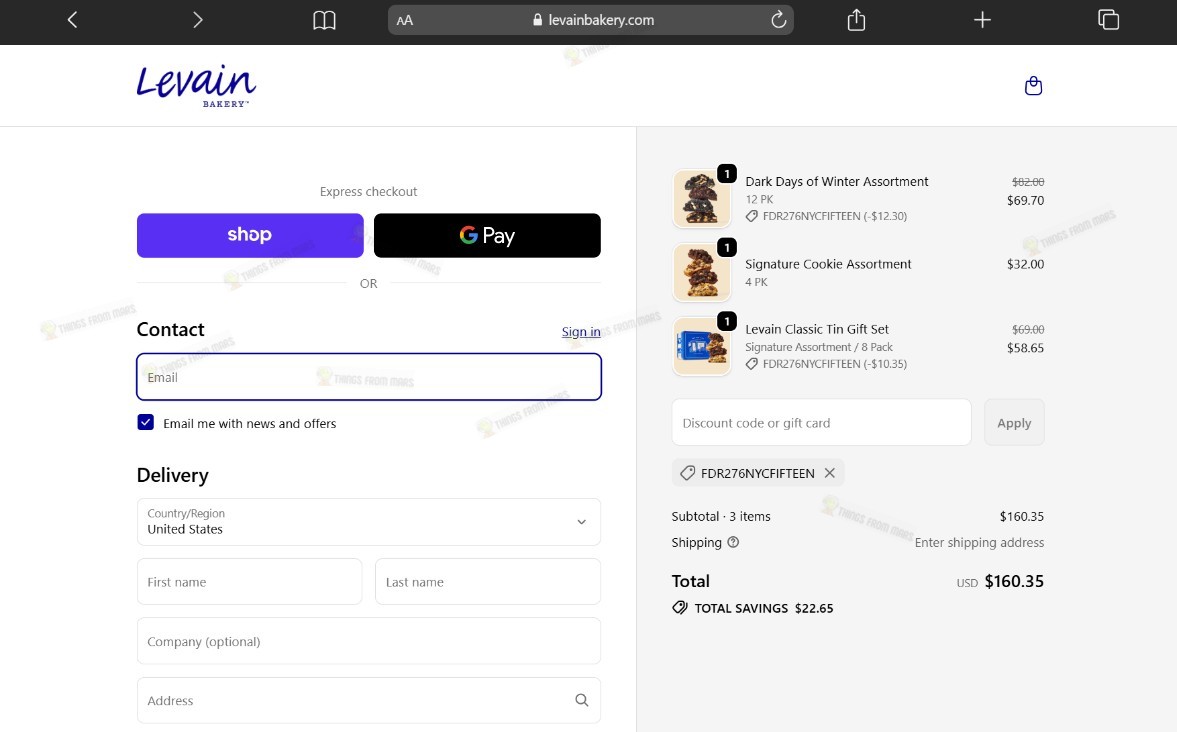The width and height of the screenshot is (1177, 732).
Task: Click the Sign in link
Action: [x=581, y=332]
